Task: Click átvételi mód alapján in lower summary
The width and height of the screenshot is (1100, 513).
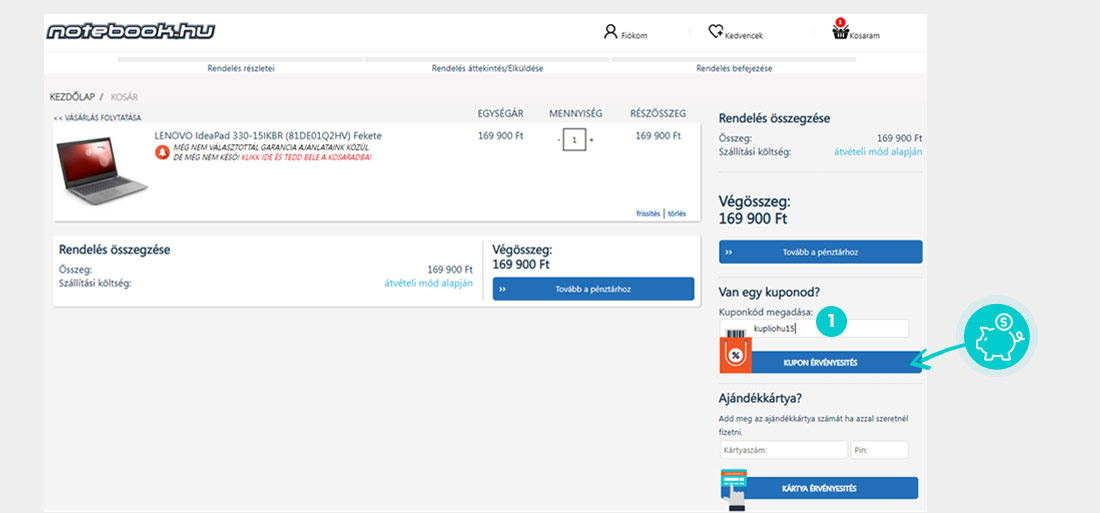Action: point(428,283)
